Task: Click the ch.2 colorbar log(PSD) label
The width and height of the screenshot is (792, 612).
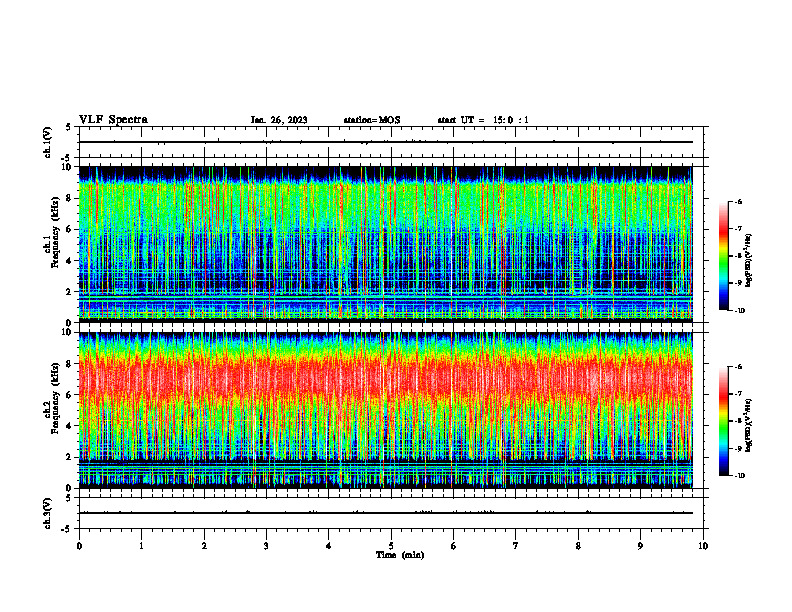Action: point(748,425)
